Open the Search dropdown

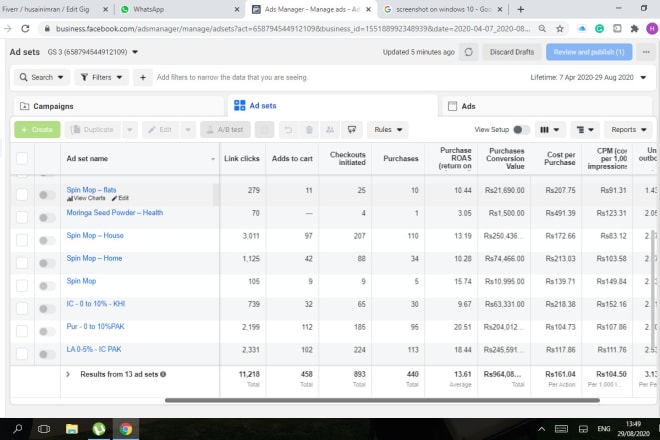[x=42, y=77]
